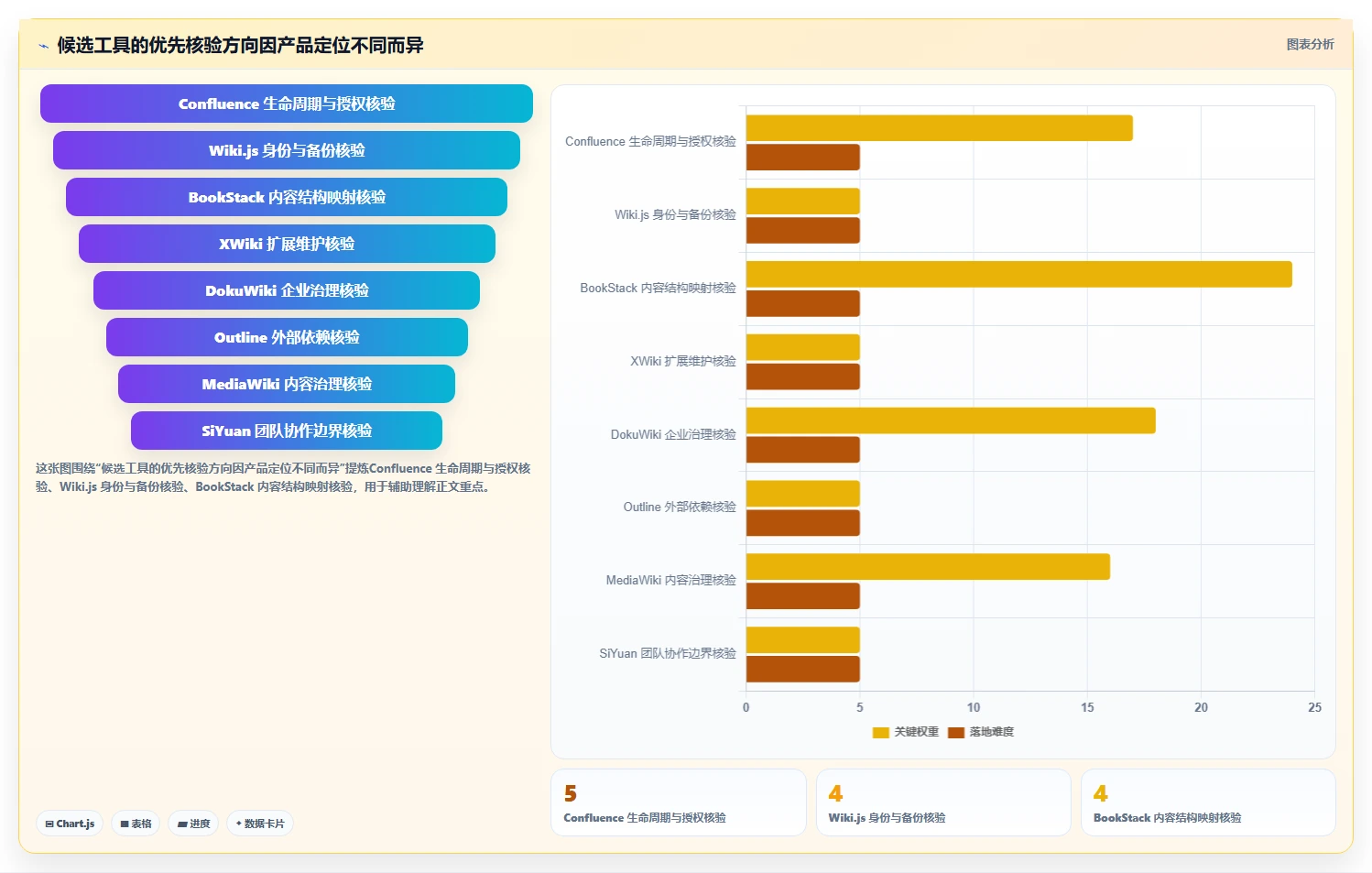Screen dimensions: 1372x873
Task: Click the x-axis tick label 15
Action: [1087, 708]
